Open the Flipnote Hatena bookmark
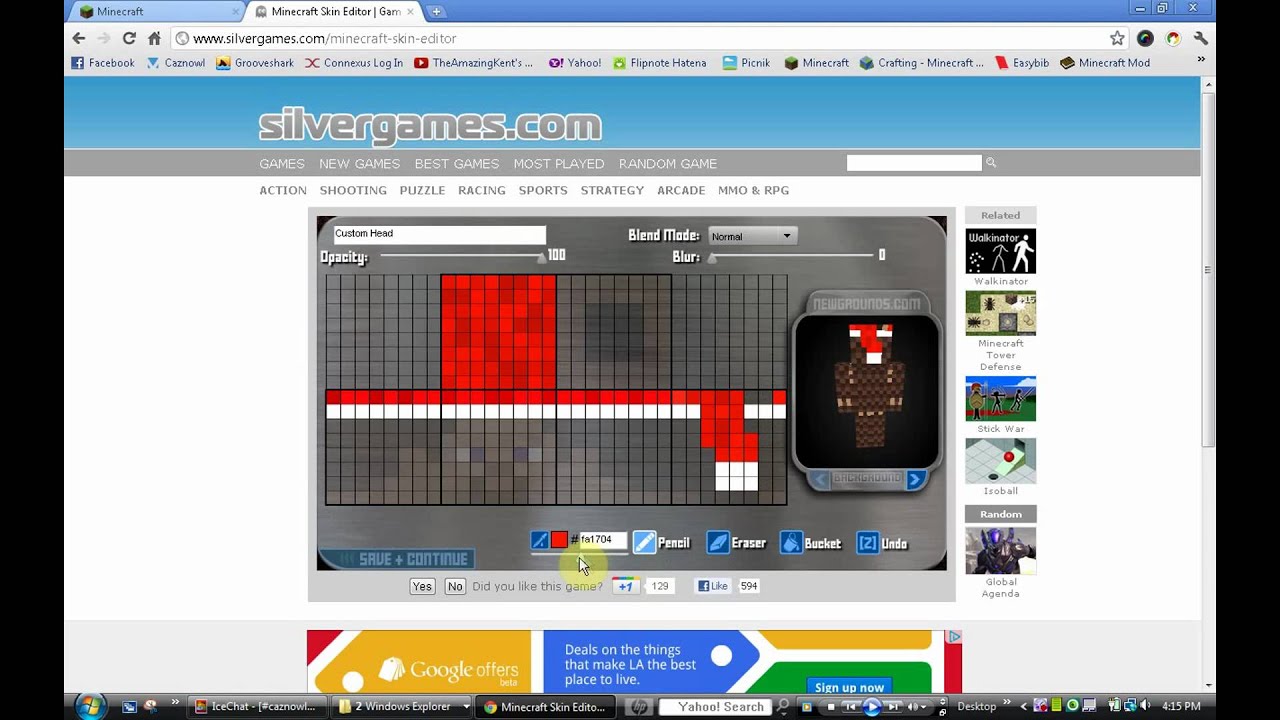The width and height of the screenshot is (1280, 720). (660, 62)
